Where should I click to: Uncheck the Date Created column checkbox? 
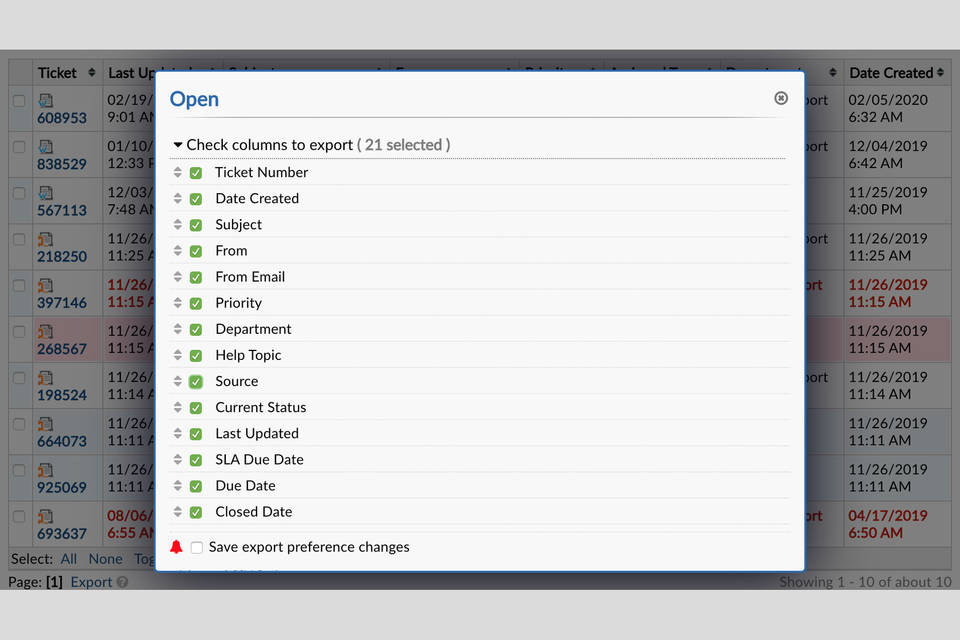(x=196, y=199)
